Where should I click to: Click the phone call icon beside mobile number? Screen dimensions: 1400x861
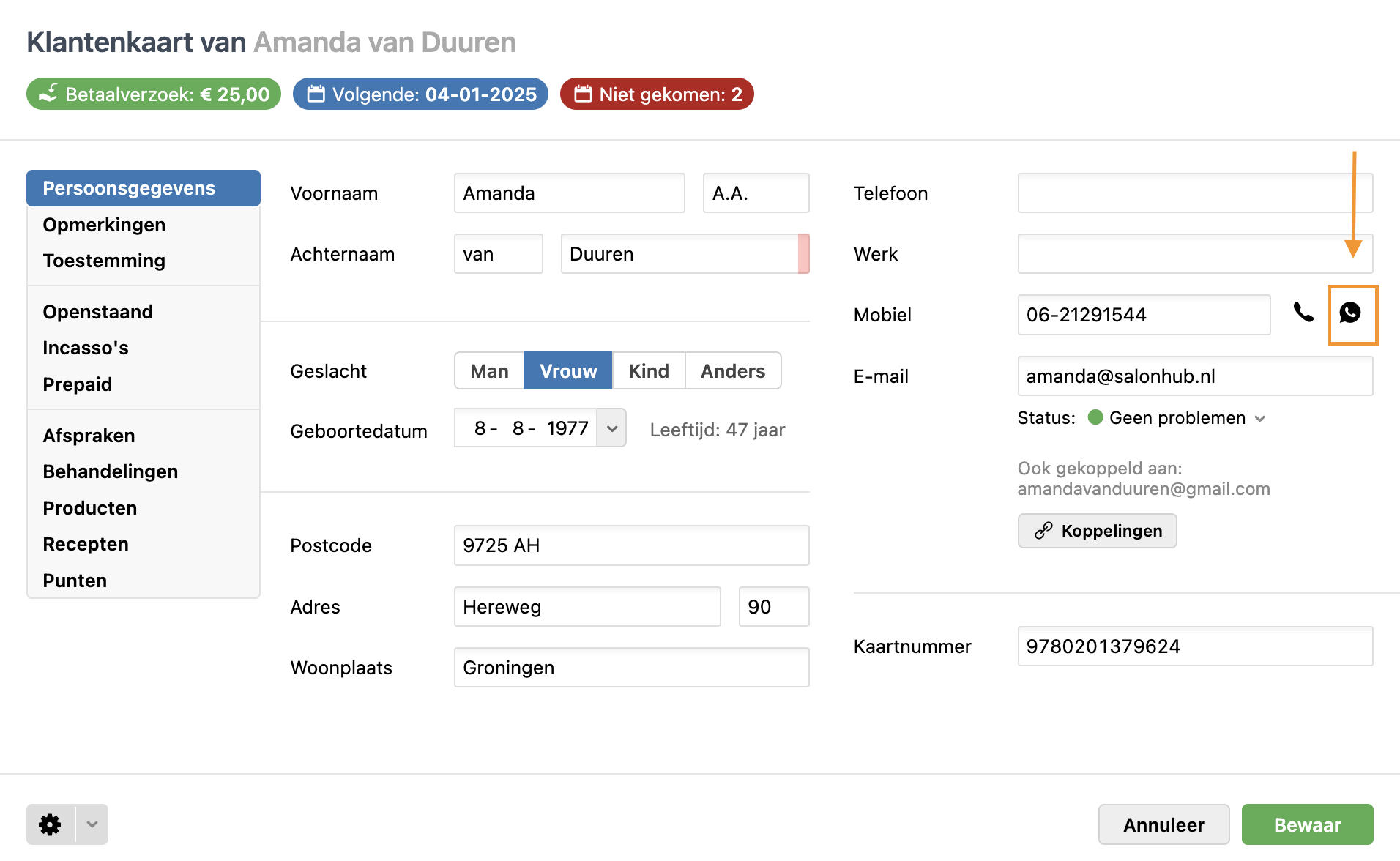point(1303,313)
